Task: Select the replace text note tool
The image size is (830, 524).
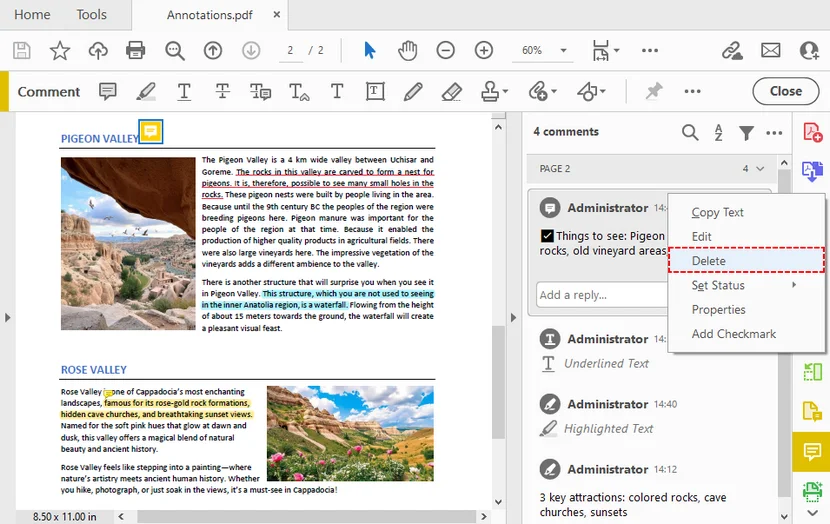Action: [260, 92]
